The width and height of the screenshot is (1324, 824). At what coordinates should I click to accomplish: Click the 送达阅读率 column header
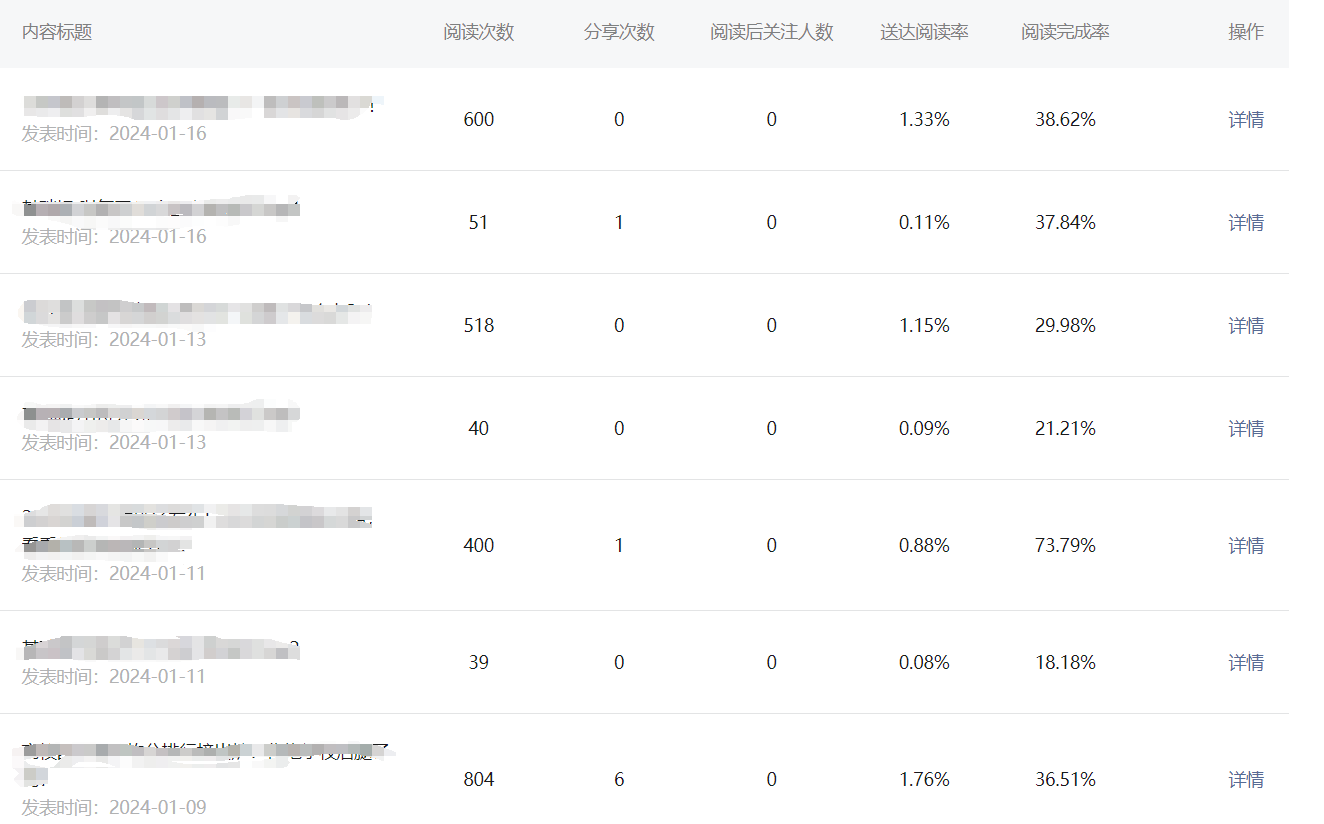click(x=924, y=32)
